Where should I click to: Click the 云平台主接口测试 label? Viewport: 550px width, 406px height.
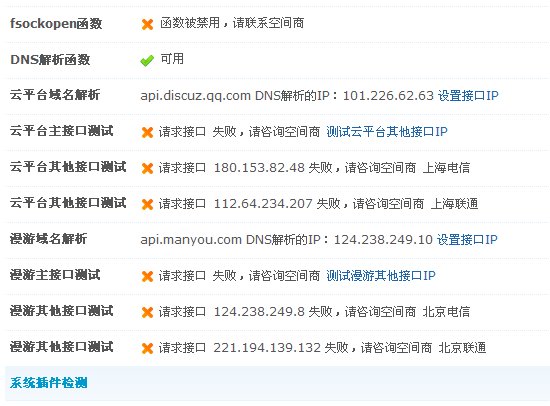[x=61, y=131]
